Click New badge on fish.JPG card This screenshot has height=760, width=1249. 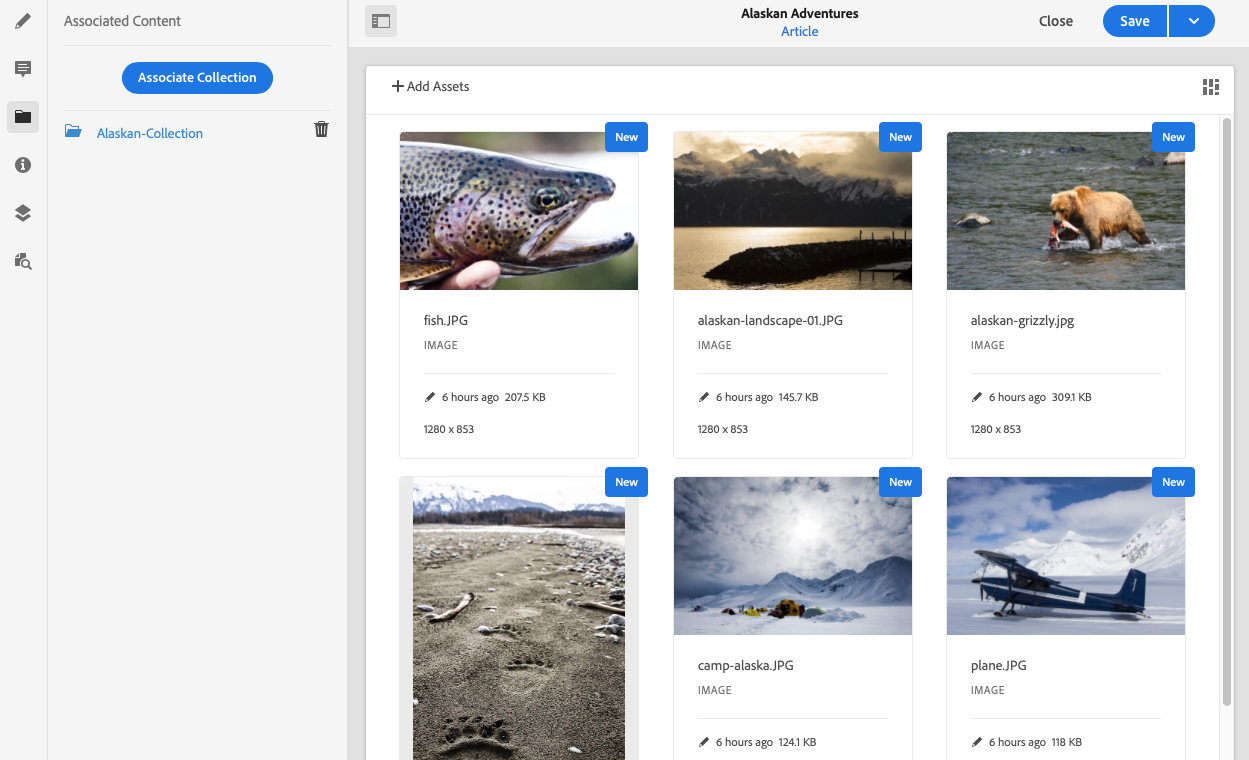tap(627, 137)
